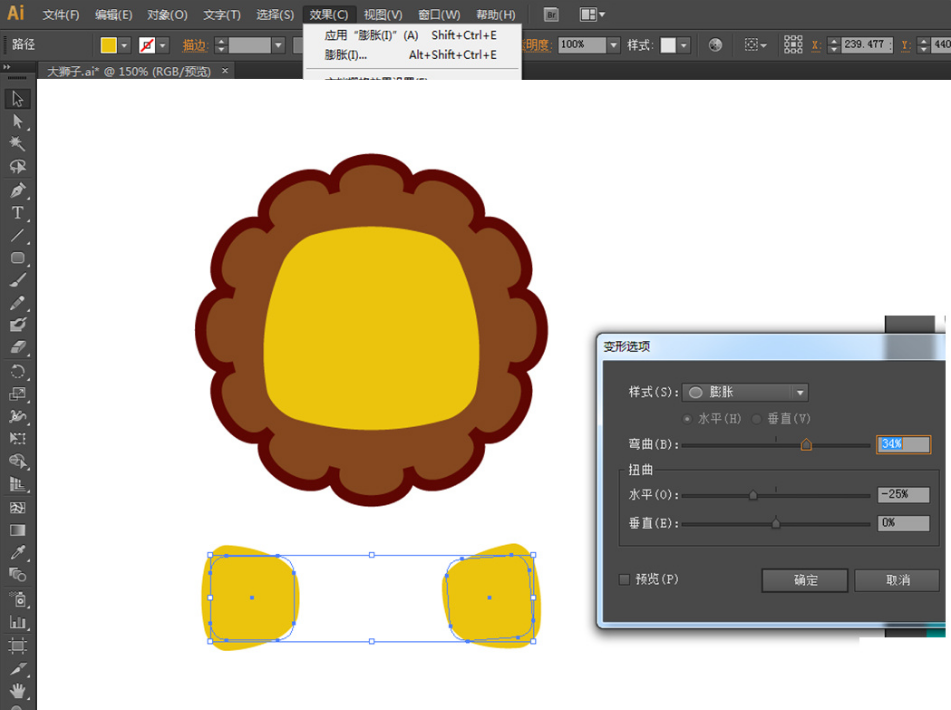Image resolution: width=951 pixels, height=710 pixels.
Task: Select the Direct Selection tool
Action: pyautogui.click(x=17, y=121)
